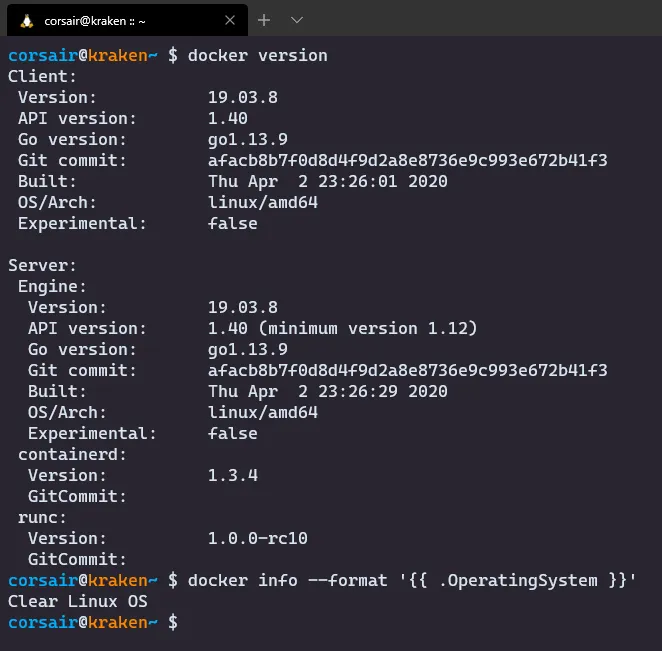The width and height of the screenshot is (662, 651).
Task: Expand the new tab profile dropdown chevron
Action: click(x=296, y=20)
